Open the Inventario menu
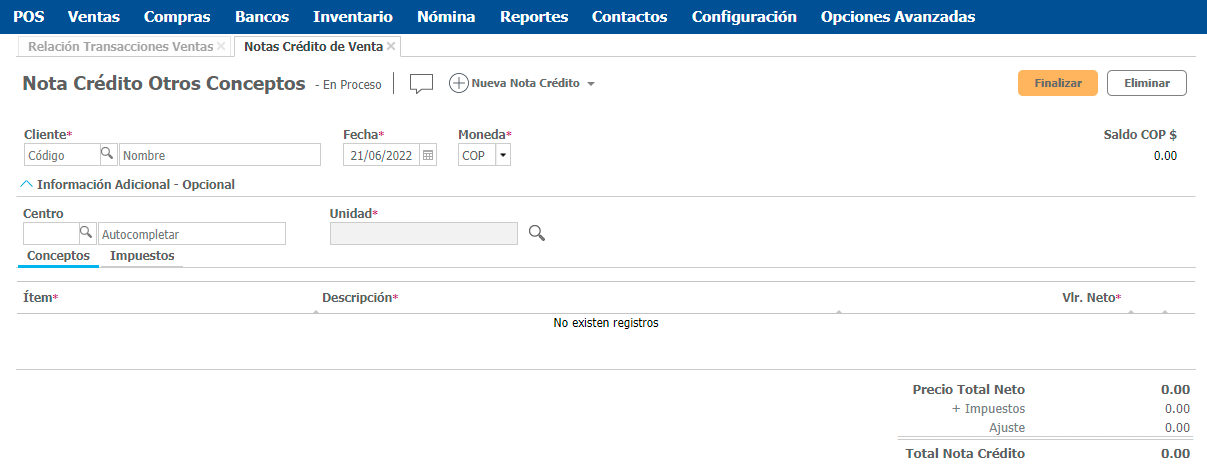The height and width of the screenshot is (472, 1207). (x=352, y=17)
